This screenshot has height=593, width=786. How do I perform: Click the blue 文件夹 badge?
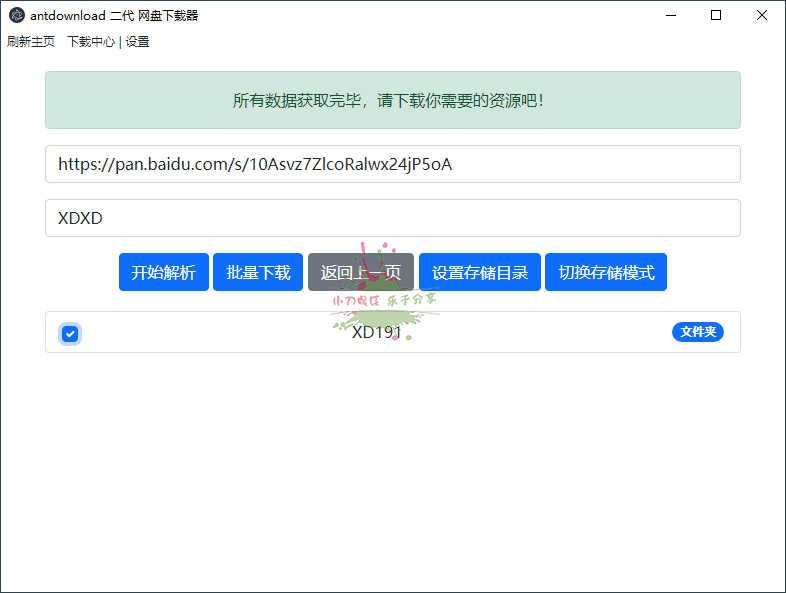point(697,332)
